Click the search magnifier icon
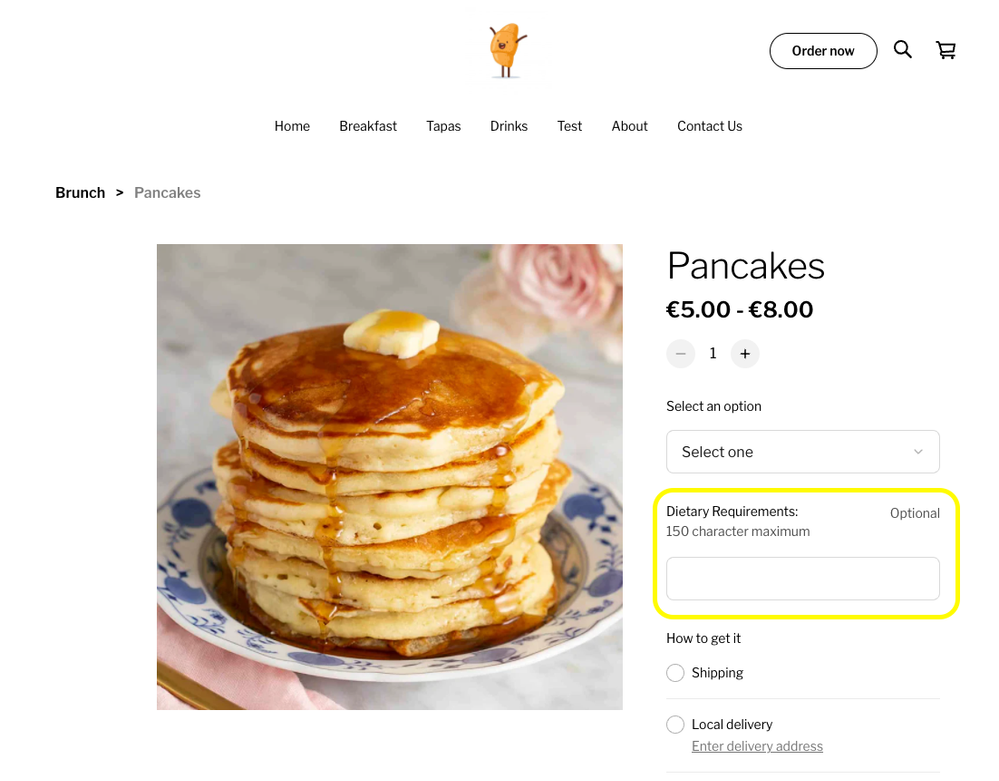Viewport: 999px width, 781px height. click(x=902, y=50)
